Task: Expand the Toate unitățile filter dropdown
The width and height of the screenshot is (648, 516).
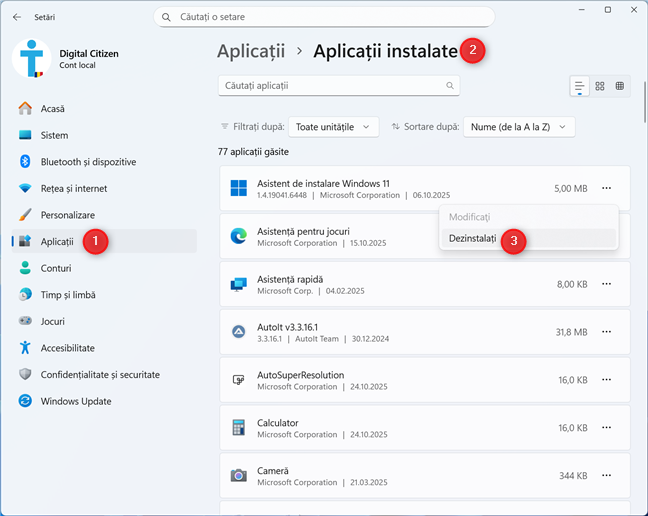Action: 333,127
